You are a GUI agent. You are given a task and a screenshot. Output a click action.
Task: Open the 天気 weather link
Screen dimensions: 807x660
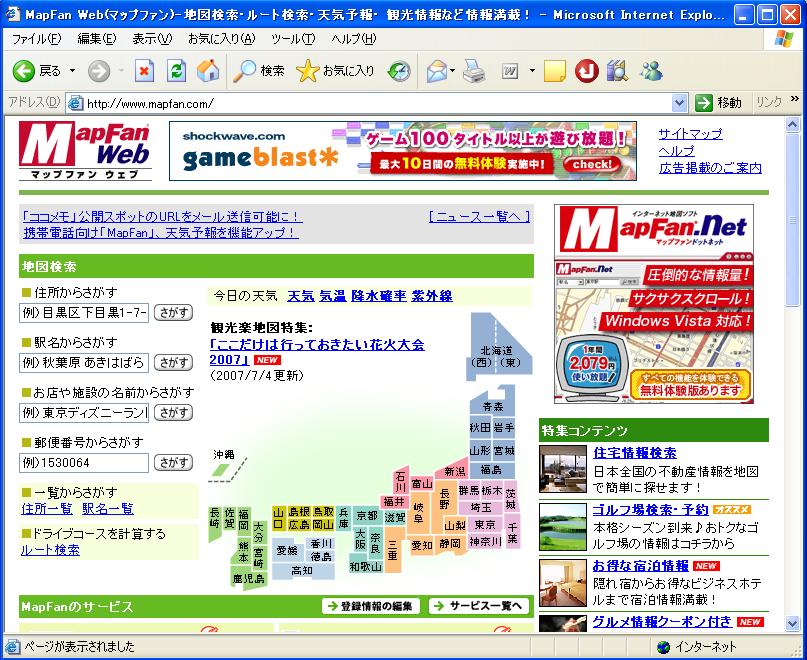(301, 296)
